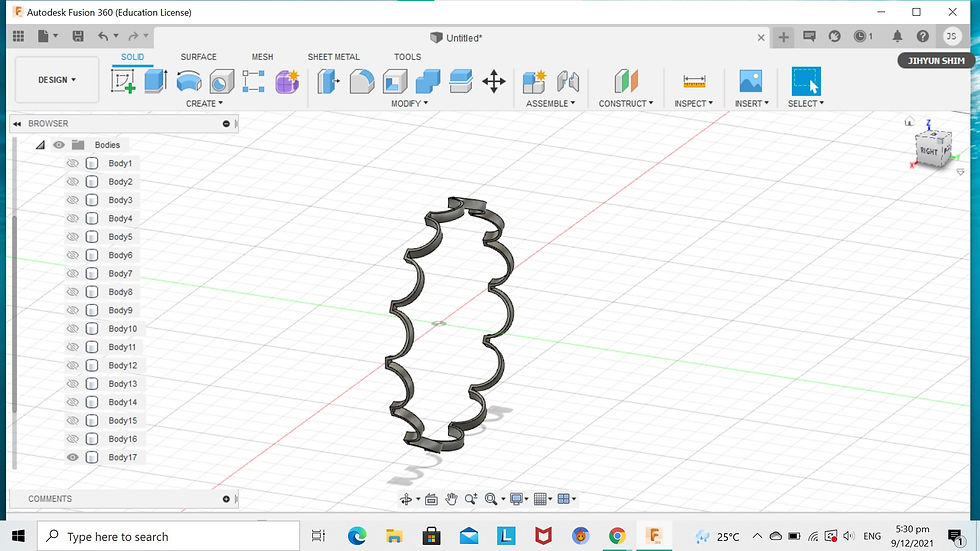Open the Orbit navigation tool
The image size is (980, 551).
406,499
